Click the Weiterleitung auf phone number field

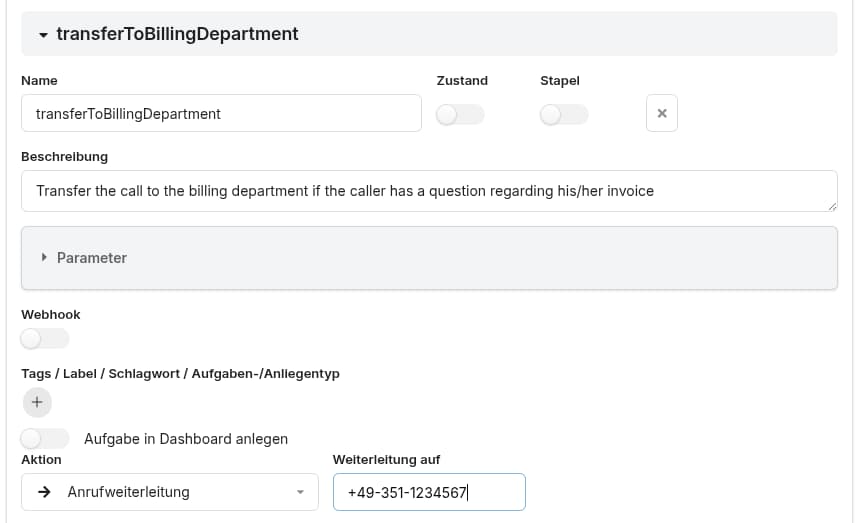[x=429, y=492]
